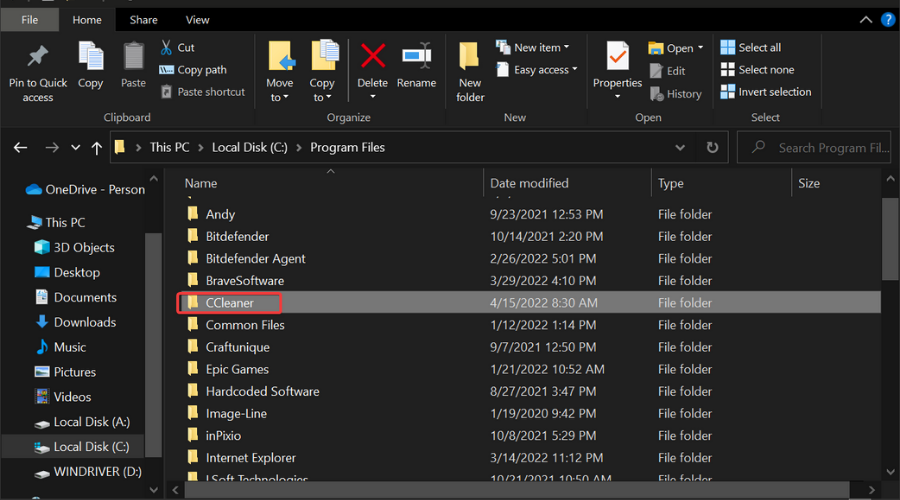The height and width of the screenshot is (500, 900).
Task: Open Music in the sidebar
Action: pyautogui.click(x=60, y=347)
